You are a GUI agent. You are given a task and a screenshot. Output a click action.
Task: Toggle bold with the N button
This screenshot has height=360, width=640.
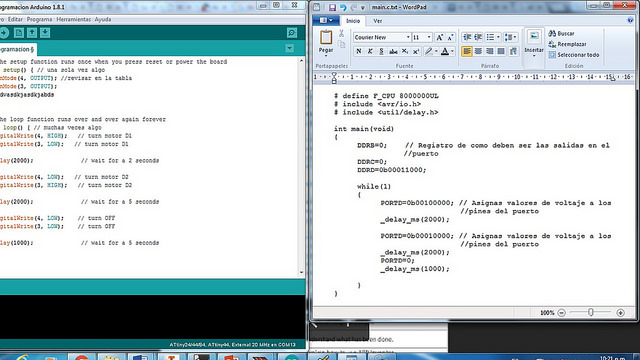359,51
